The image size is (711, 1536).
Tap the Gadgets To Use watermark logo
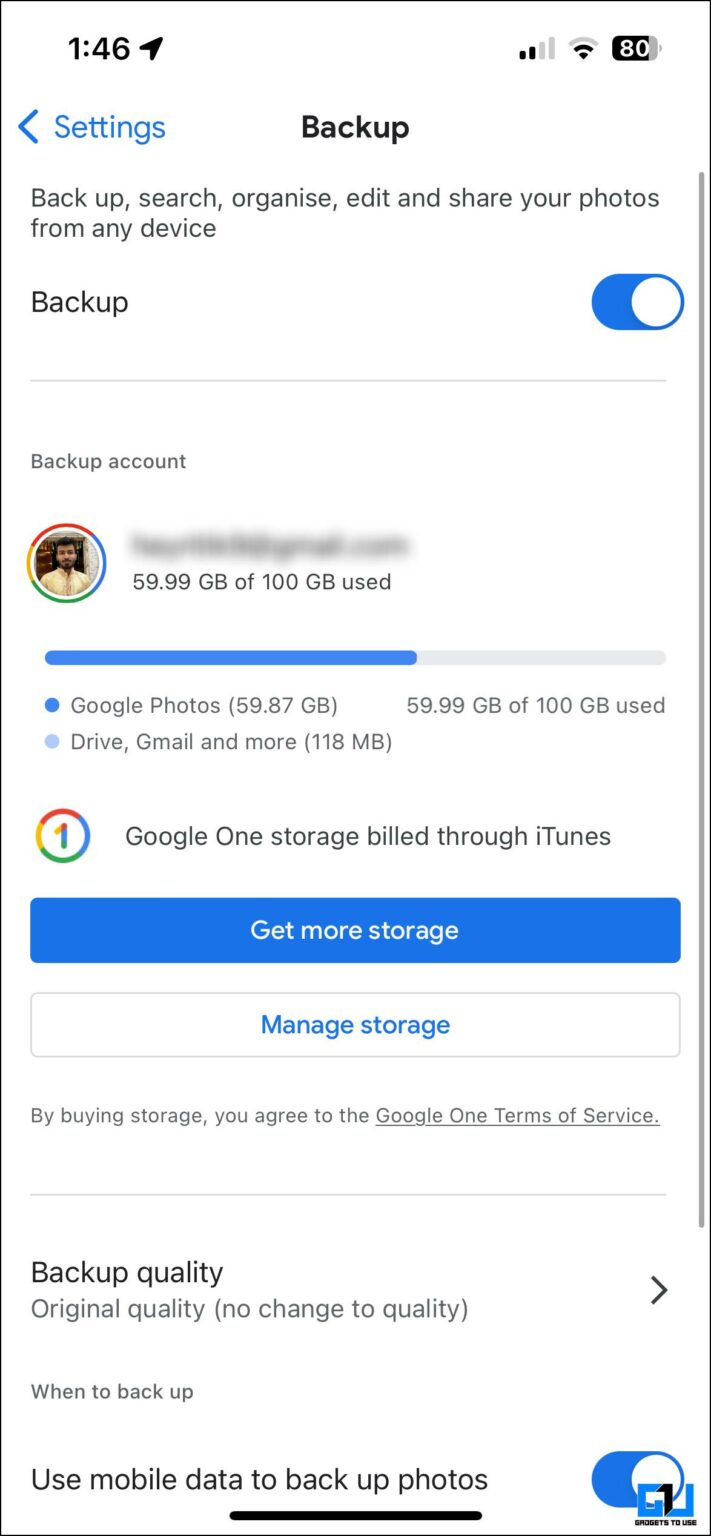pyautogui.click(x=664, y=1495)
